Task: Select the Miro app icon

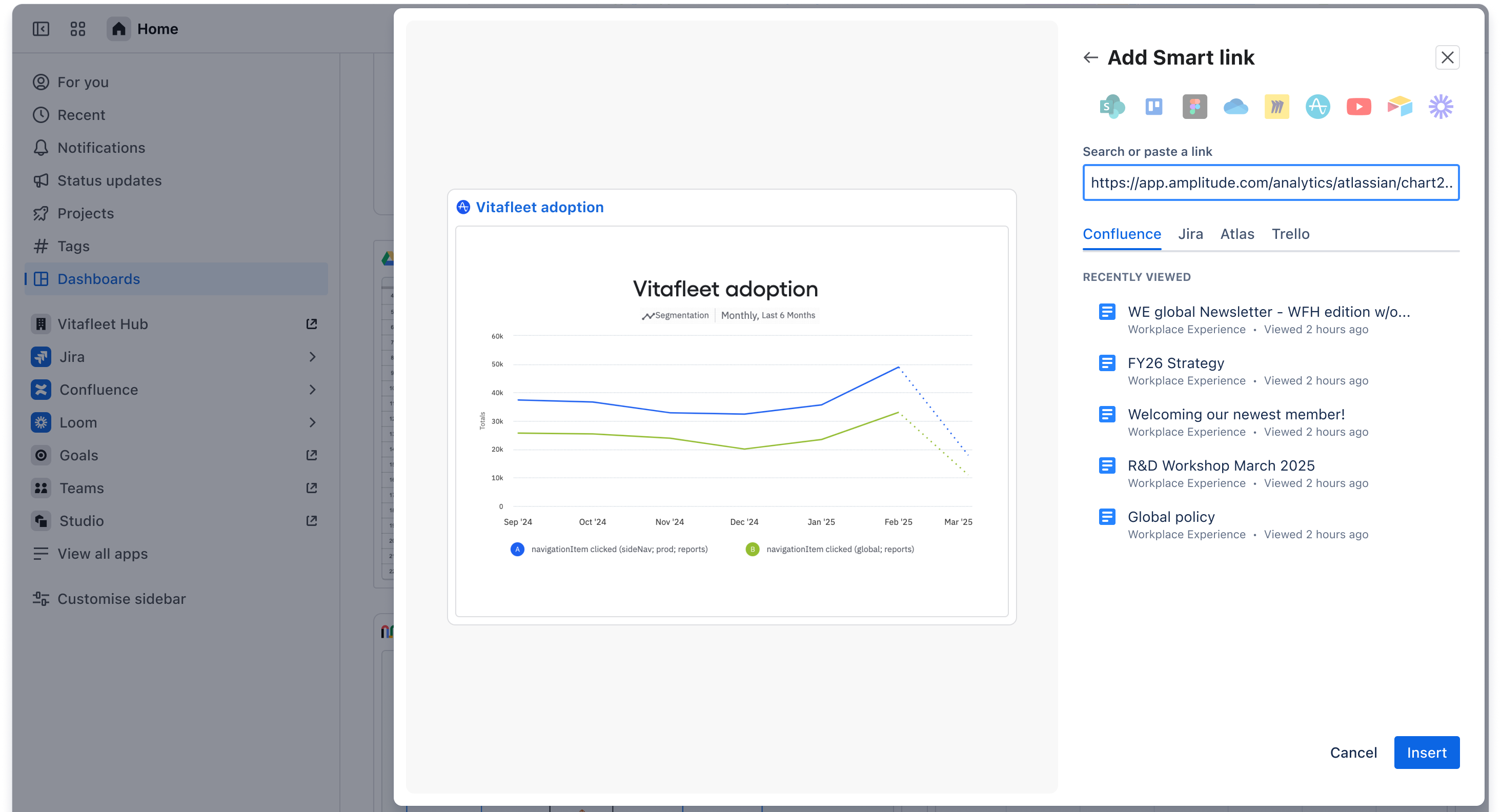Action: pos(1276,107)
